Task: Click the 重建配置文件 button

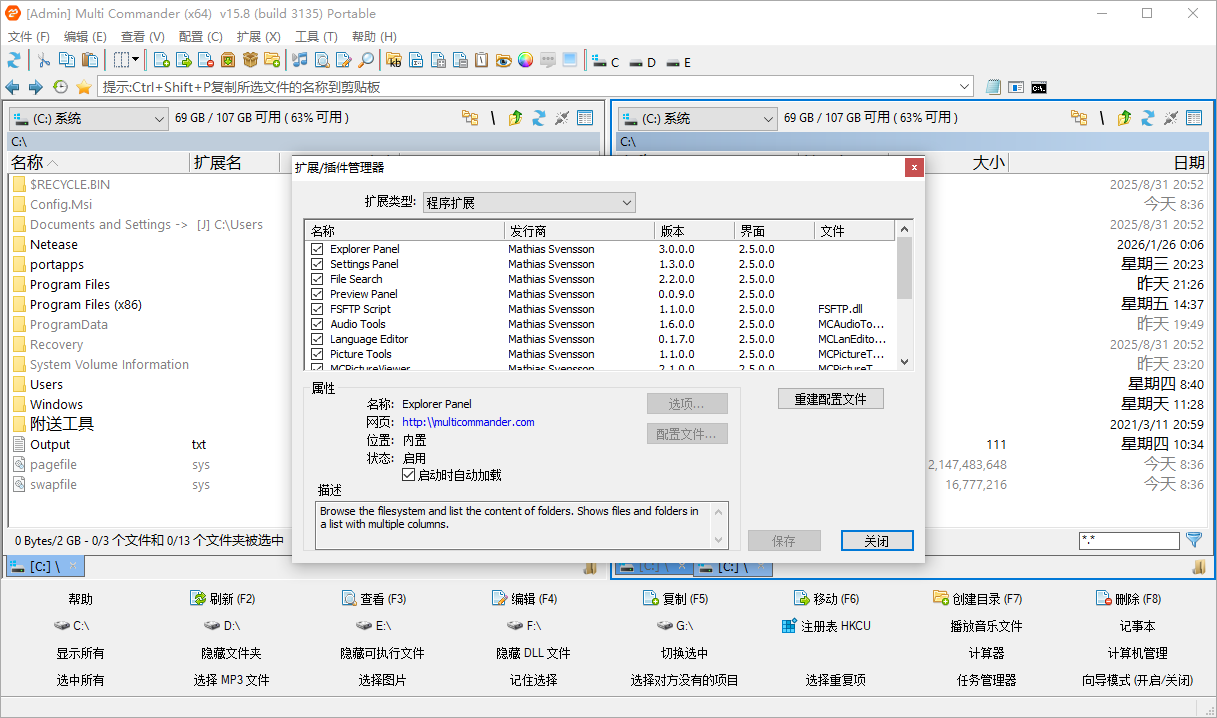Action: (831, 398)
